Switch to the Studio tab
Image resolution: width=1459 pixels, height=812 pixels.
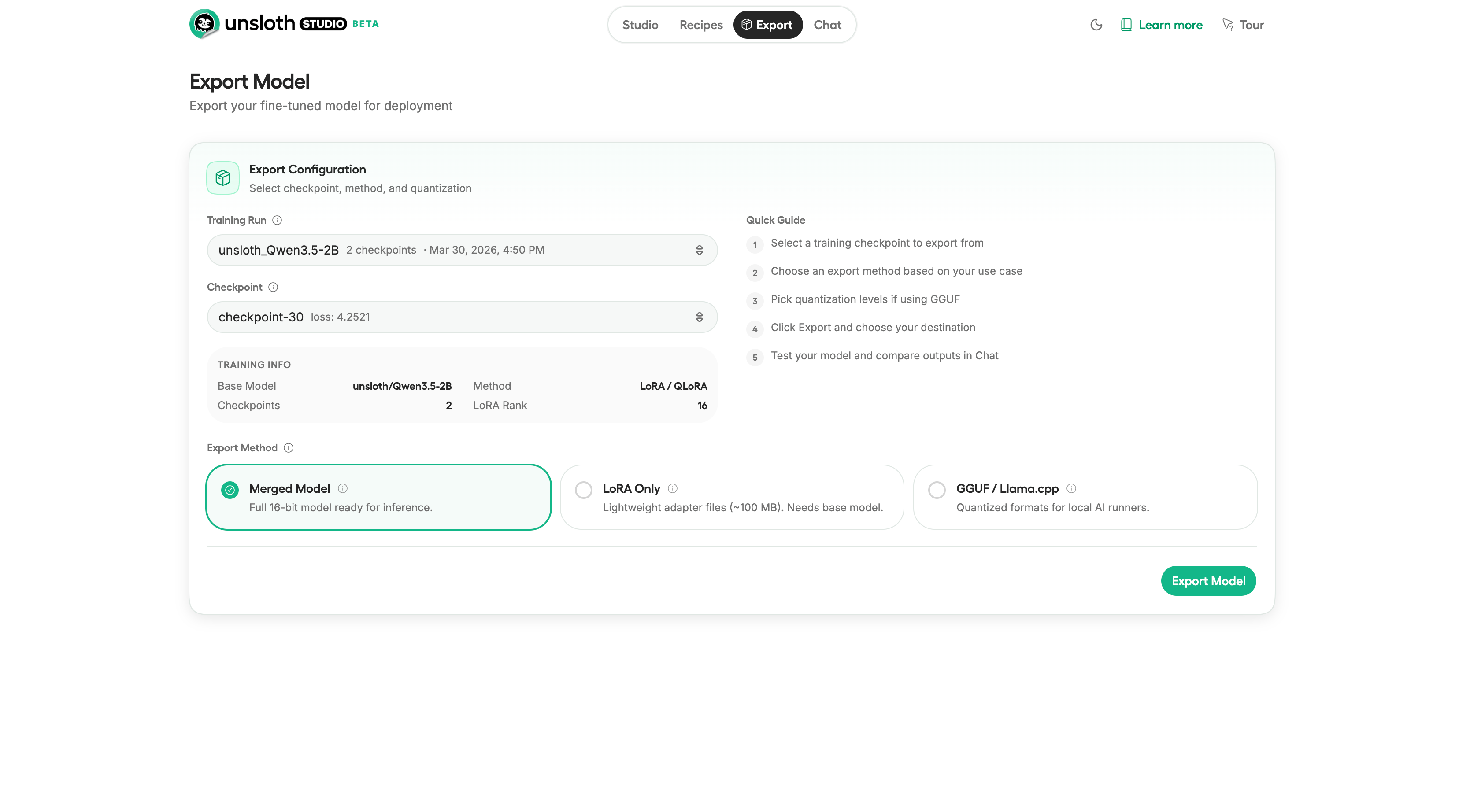tap(640, 25)
